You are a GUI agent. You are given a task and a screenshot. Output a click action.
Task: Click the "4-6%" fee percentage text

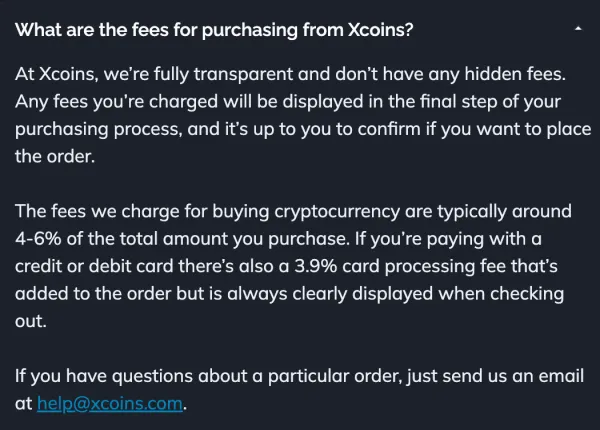click(40, 240)
